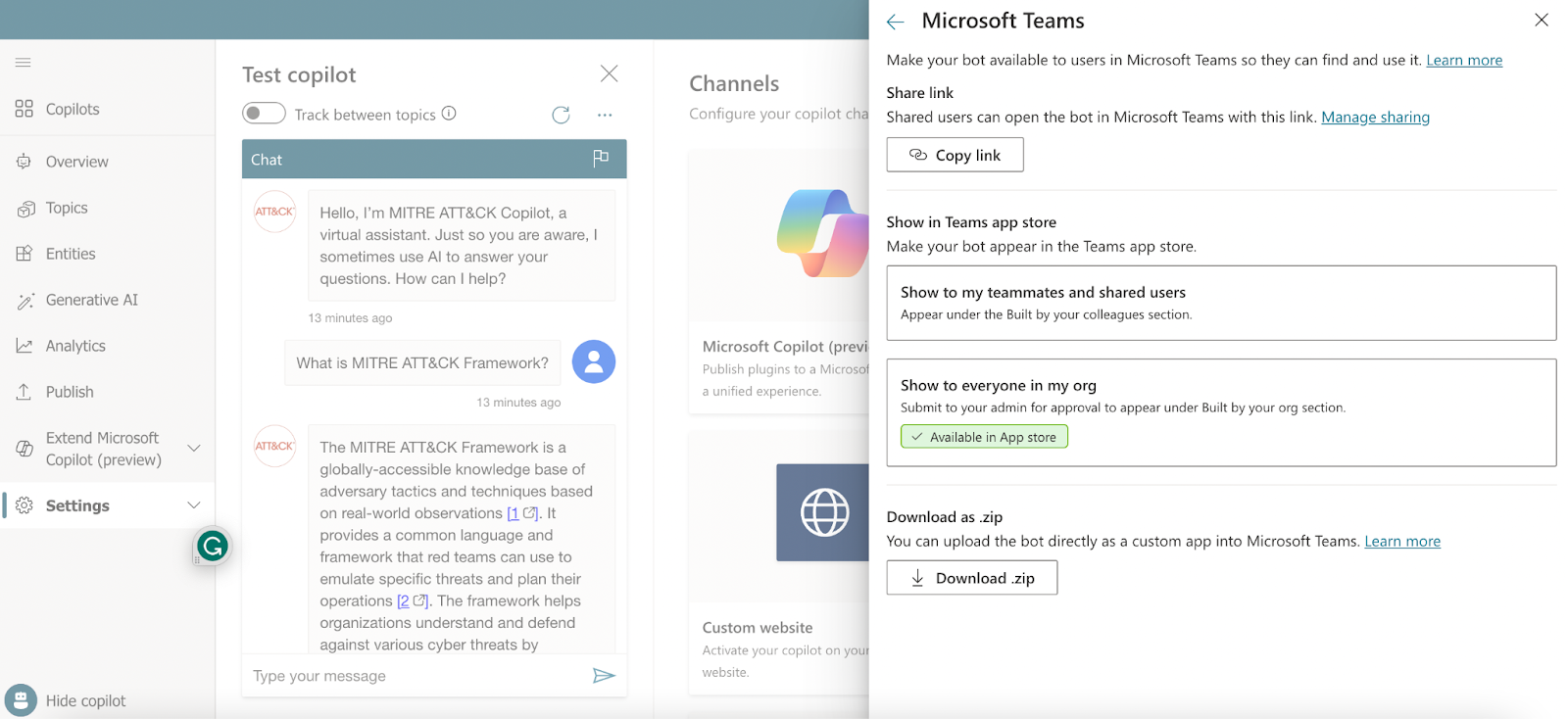The height and width of the screenshot is (719, 1568).
Task: Open the Manage sharing link
Action: click(1375, 118)
